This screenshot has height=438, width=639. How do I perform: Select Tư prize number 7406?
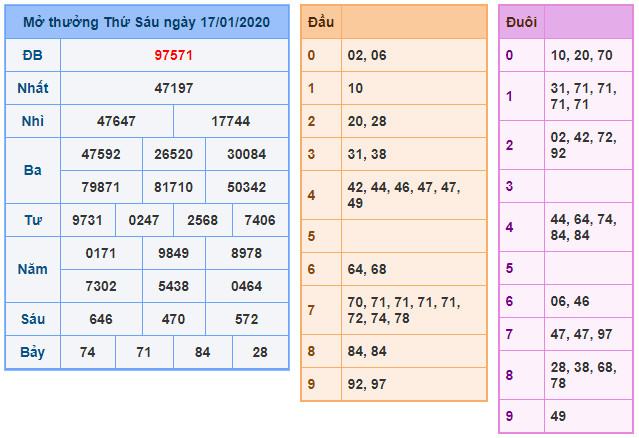(x=260, y=220)
